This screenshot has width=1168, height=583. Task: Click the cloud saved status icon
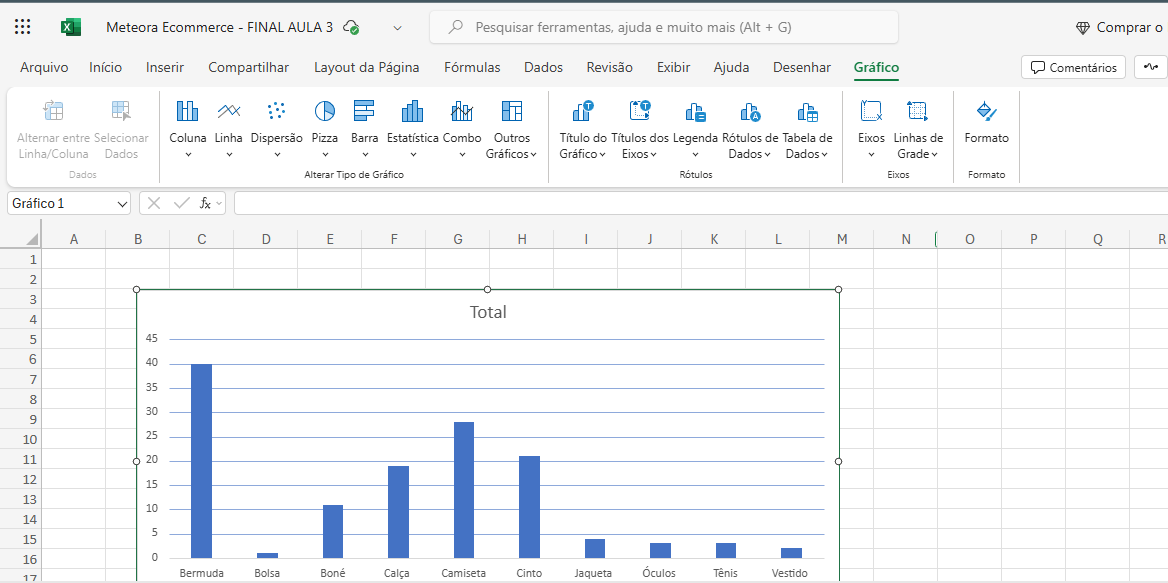pos(352,28)
